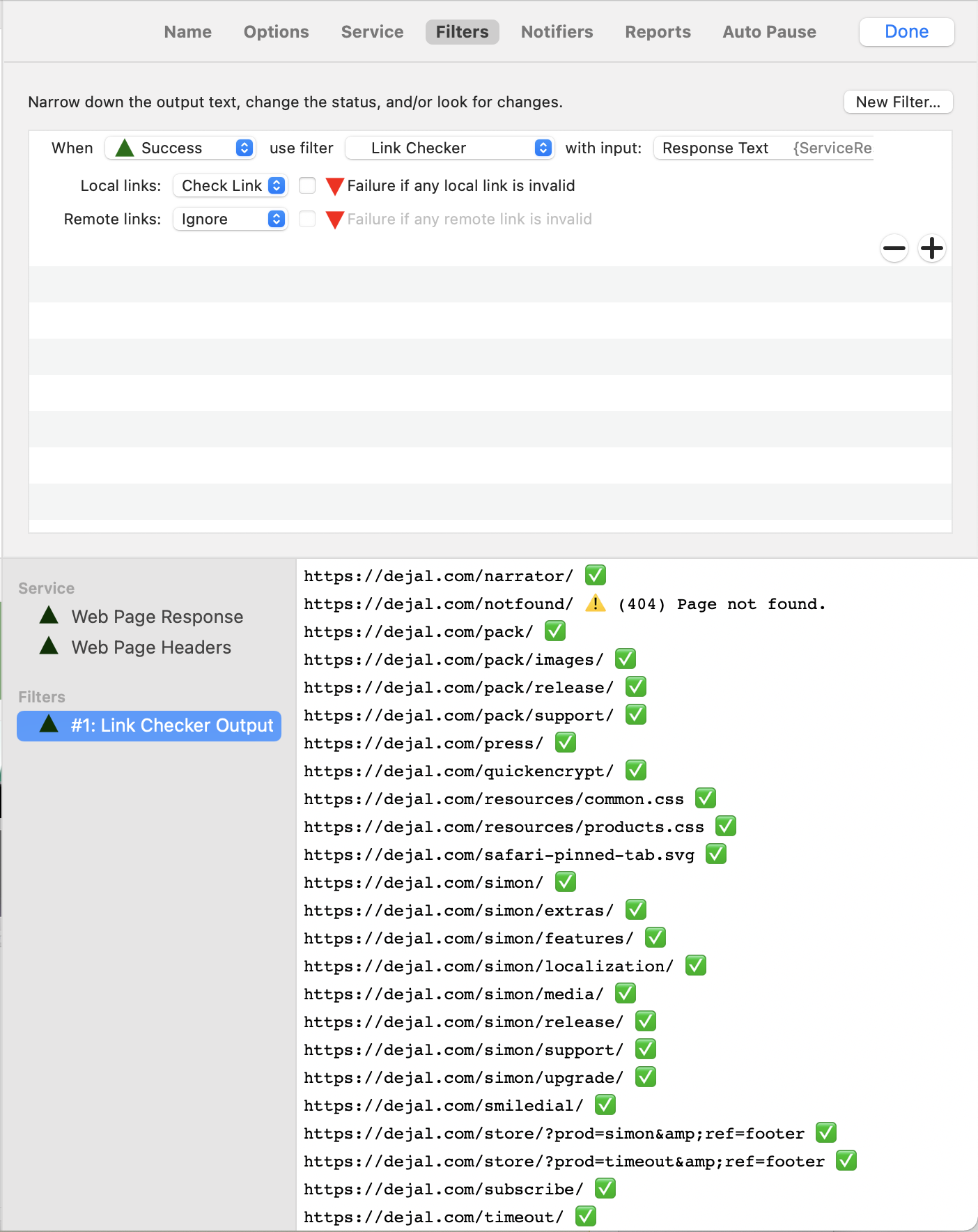Switch to the Auto Pause tab
The width and height of the screenshot is (978, 1232).
[x=770, y=32]
